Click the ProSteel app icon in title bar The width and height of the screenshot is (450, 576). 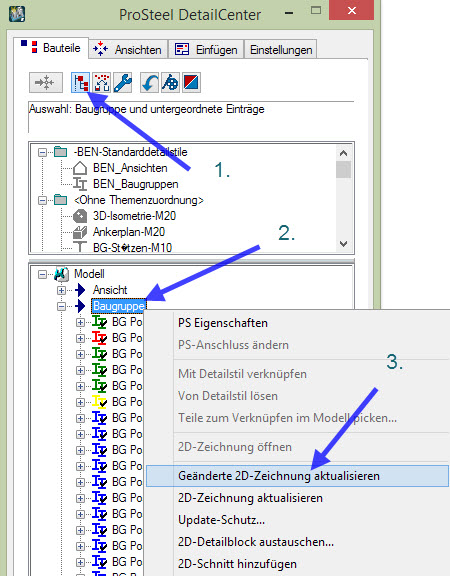click(x=17, y=14)
